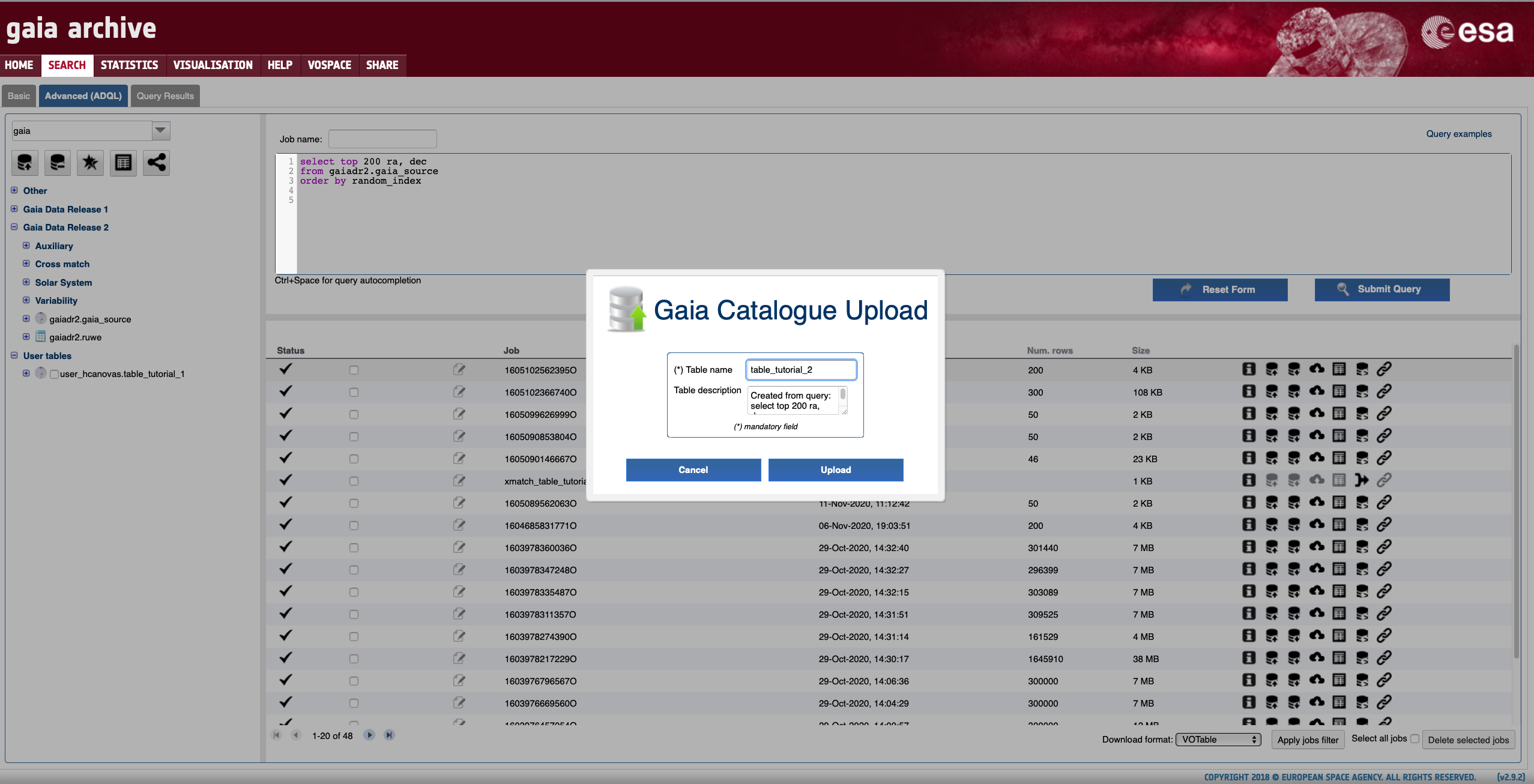Expand the Gaia Data Release 1 node

pos(14,209)
